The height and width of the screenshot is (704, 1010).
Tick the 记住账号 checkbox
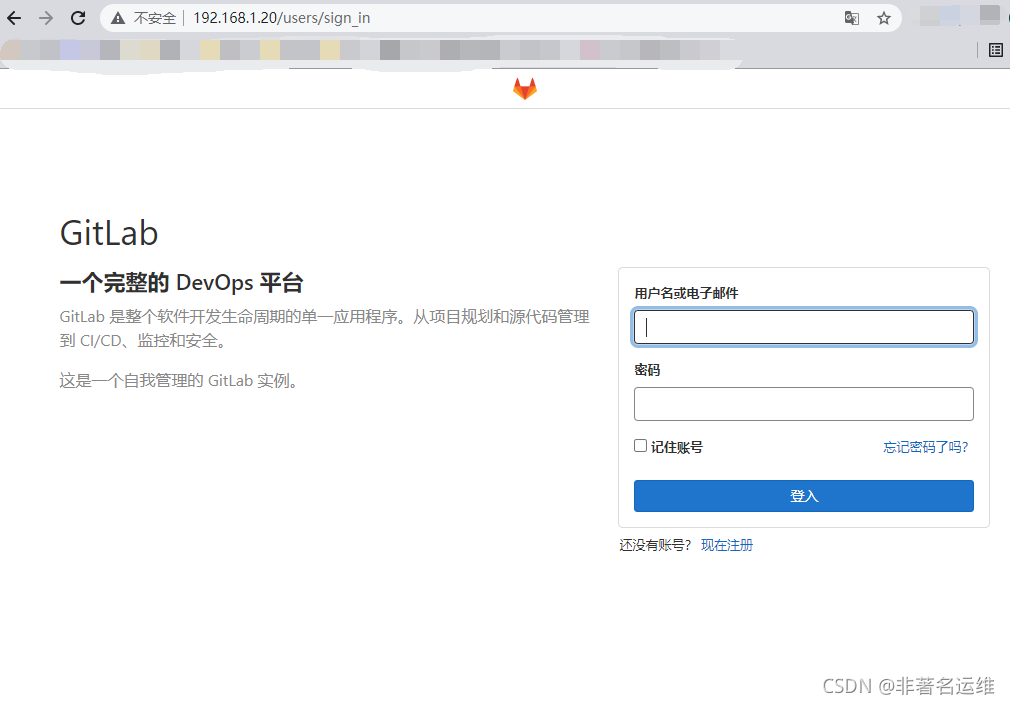coord(640,446)
